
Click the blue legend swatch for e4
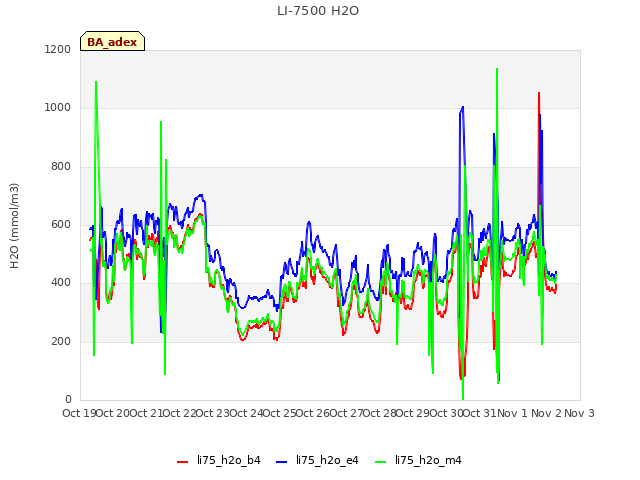[282, 462]
